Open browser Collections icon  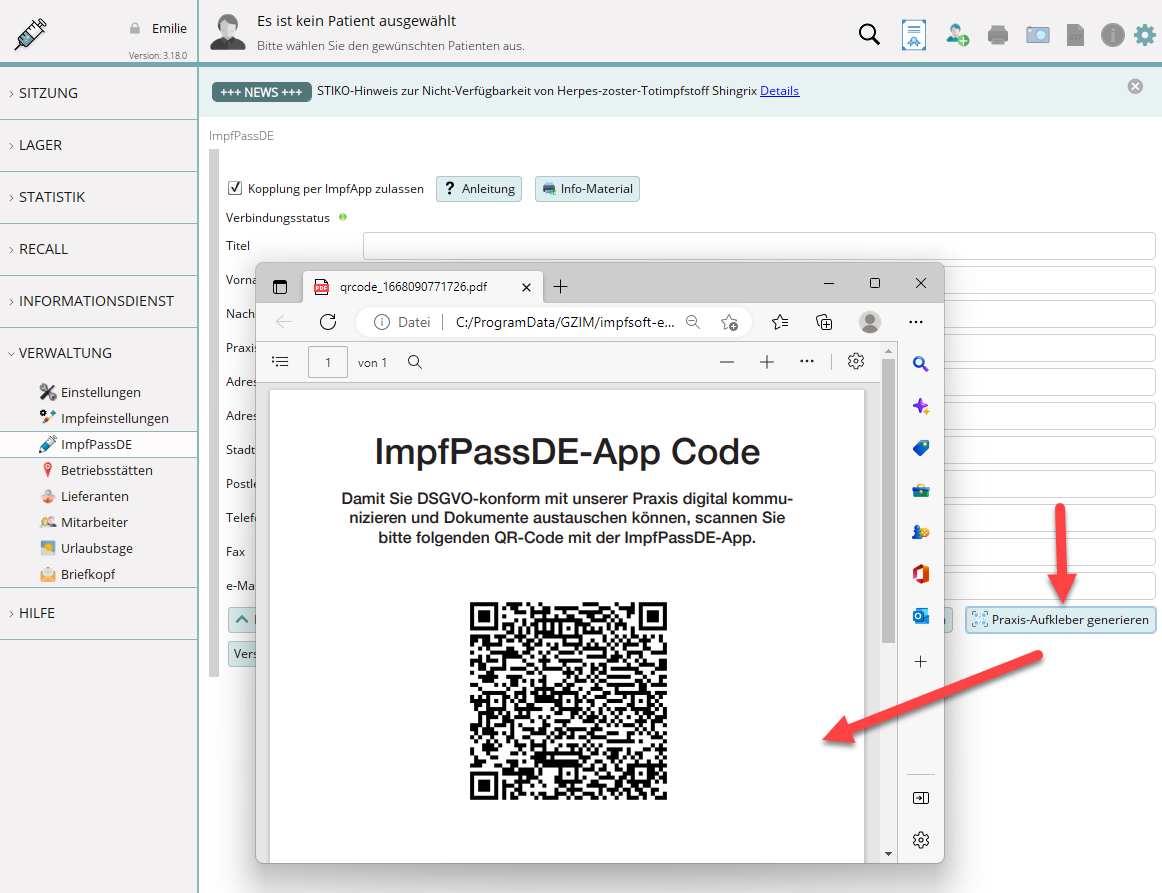point(824,322)
